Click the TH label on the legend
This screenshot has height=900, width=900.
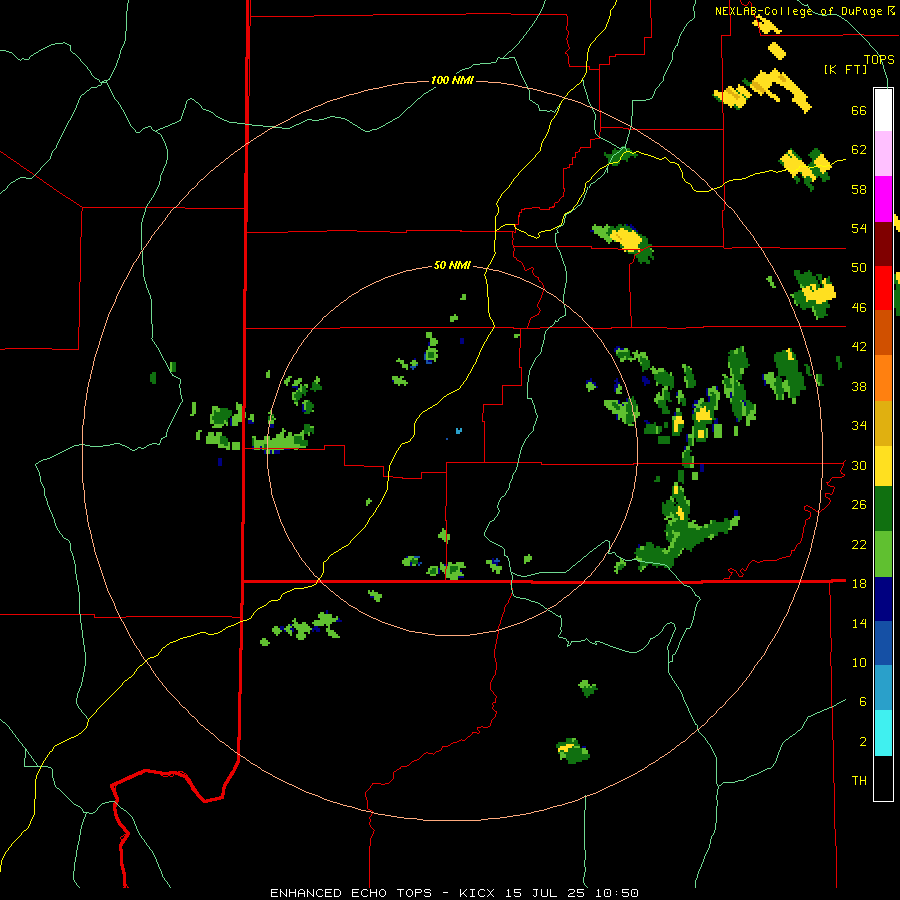point(859,781)
